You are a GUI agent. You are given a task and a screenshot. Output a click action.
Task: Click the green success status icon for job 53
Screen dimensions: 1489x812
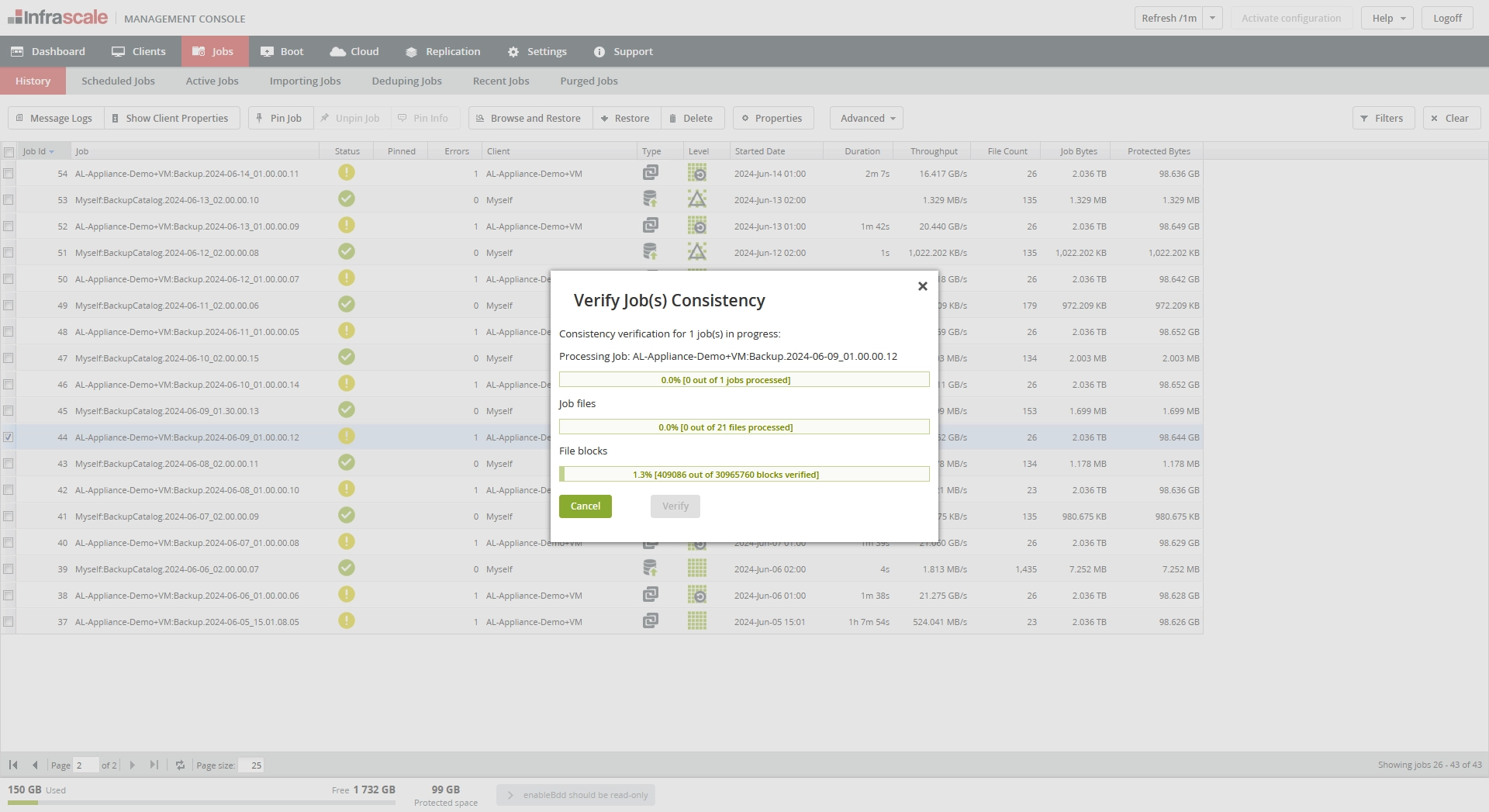(347, 199)
